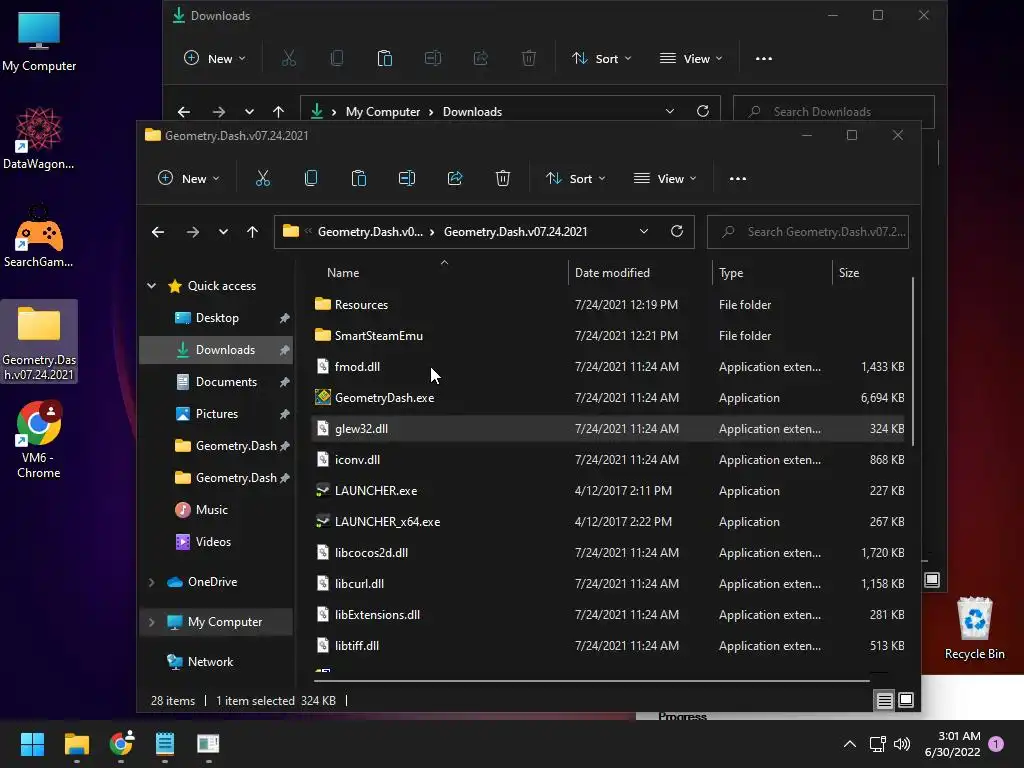Open the See more ellipsis in Geometry.Dash window

(737, 178)
